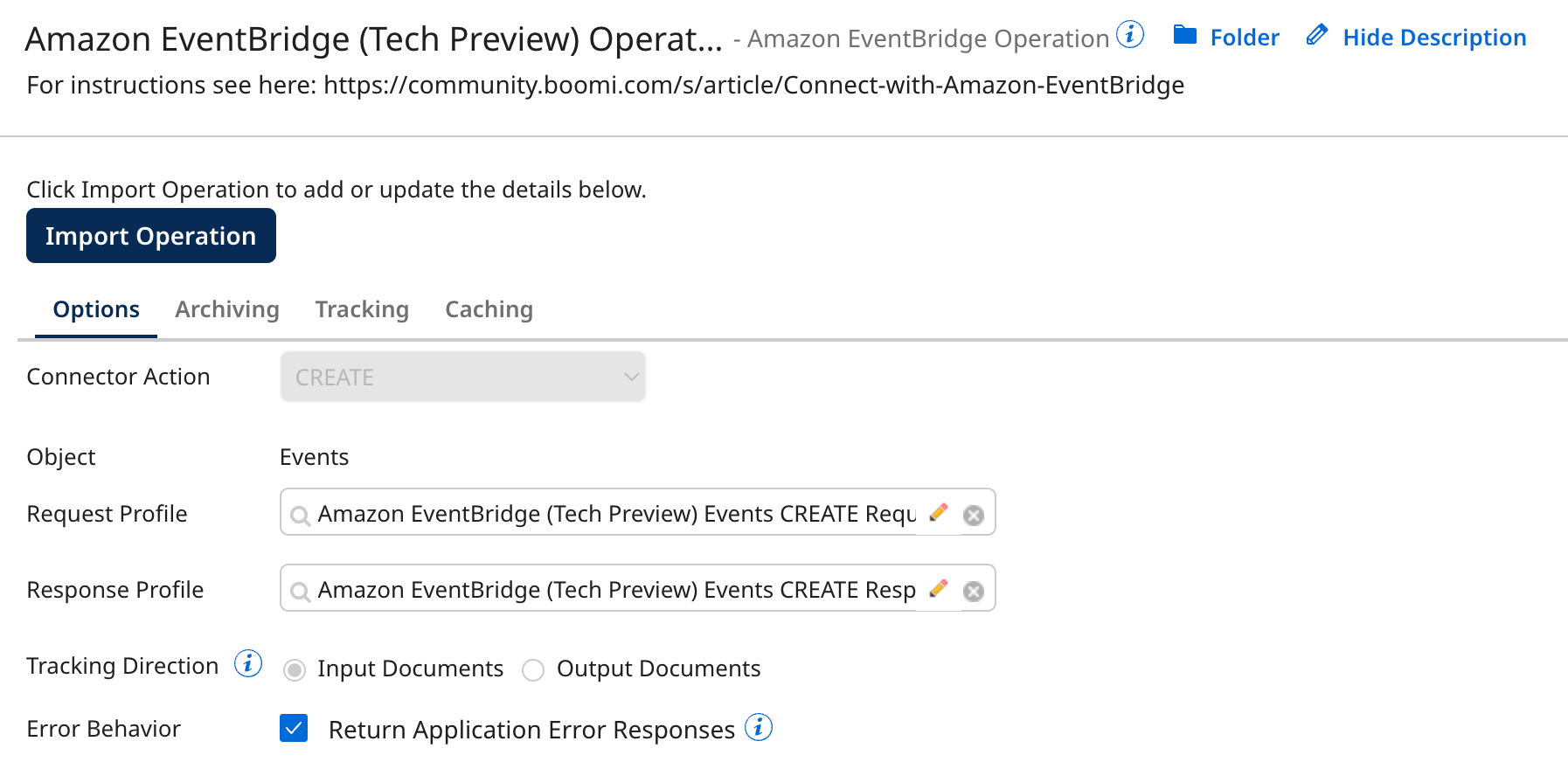Click the Import Operation button
1568x762 pixels.
click(x=150, y=235)
